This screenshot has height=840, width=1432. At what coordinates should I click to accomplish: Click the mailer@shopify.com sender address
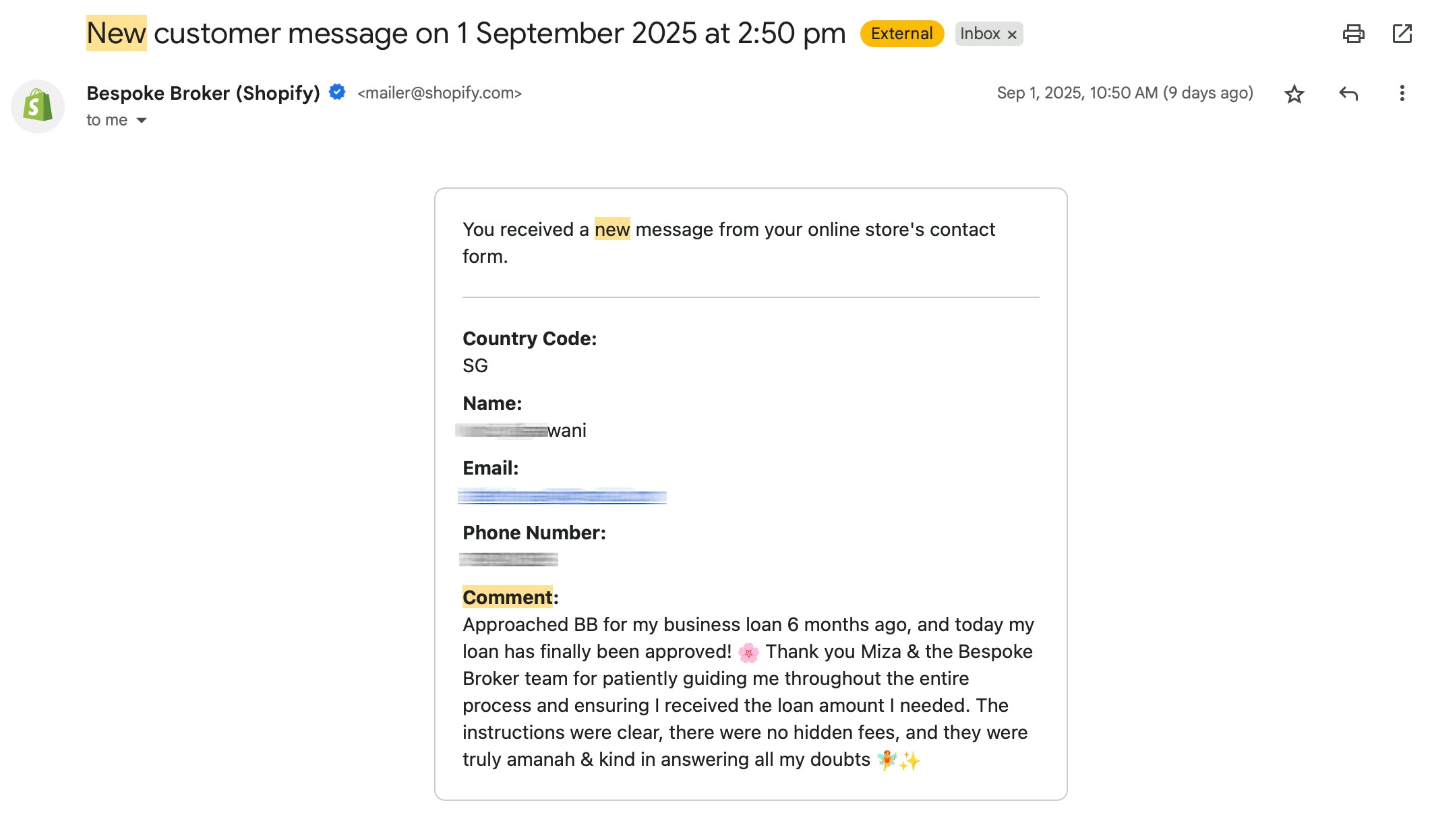[440, 93]
